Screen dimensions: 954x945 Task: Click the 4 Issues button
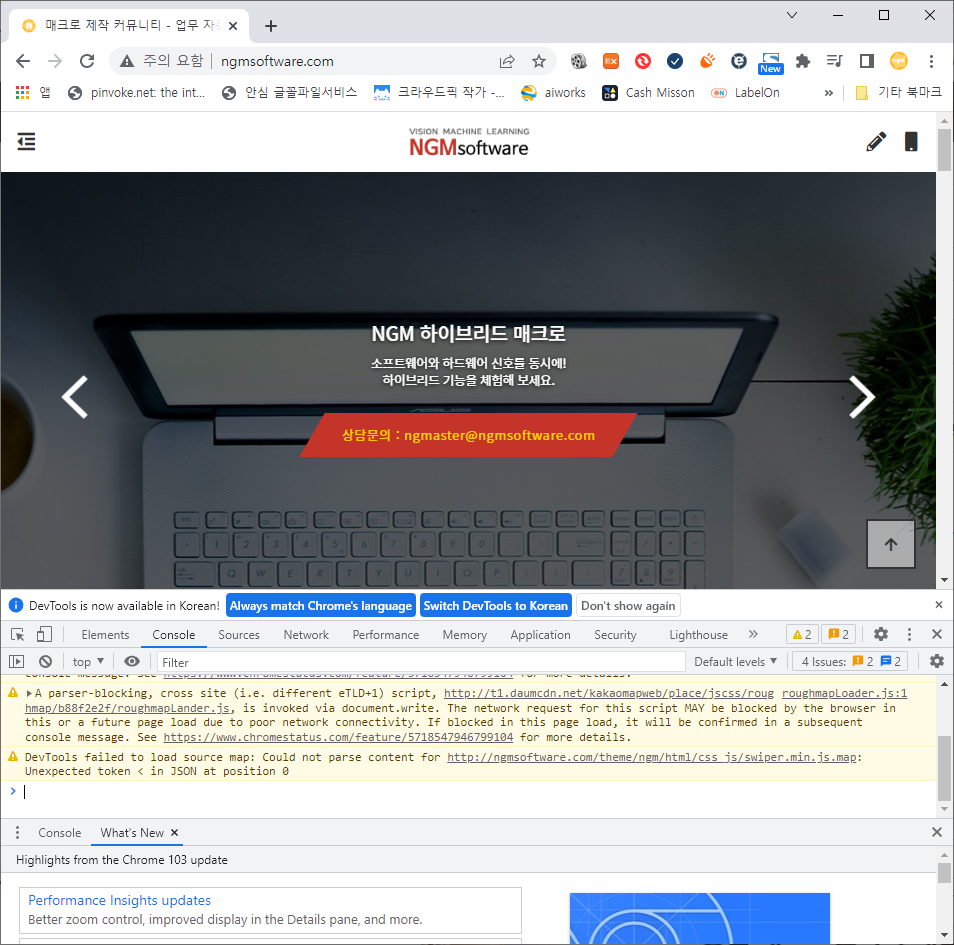click(x=850, y=661)
